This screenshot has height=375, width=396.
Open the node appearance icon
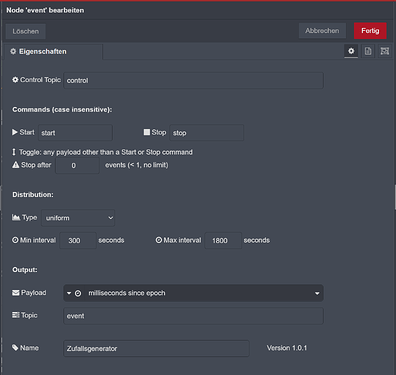tap(385, 51)
